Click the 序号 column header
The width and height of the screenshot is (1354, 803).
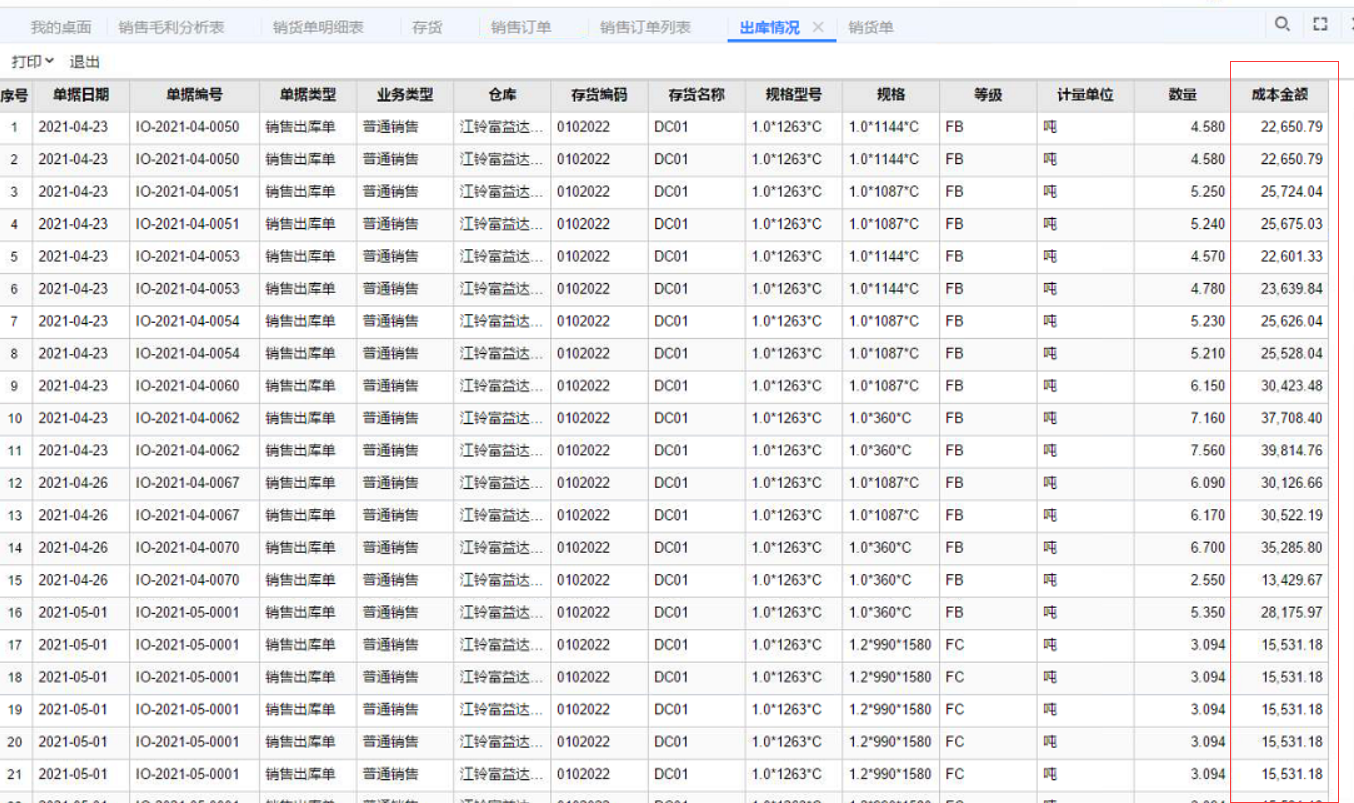pyautogui.click(x=14, y=95)
